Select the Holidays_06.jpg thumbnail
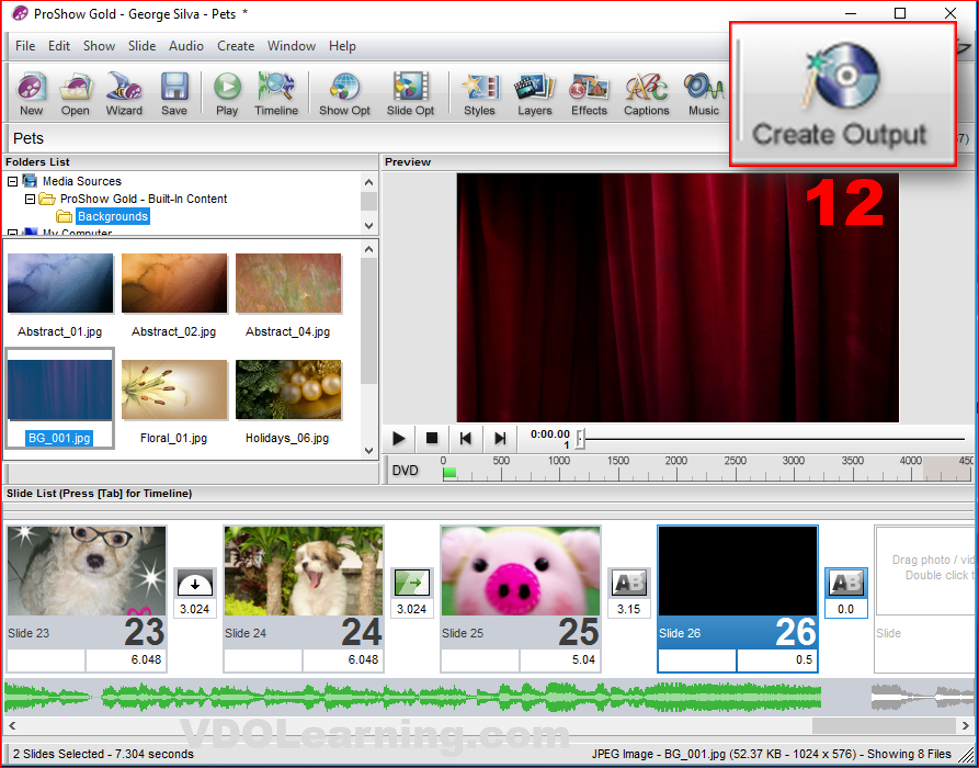The width and height of the screenshot is (979, 768). 288,390
